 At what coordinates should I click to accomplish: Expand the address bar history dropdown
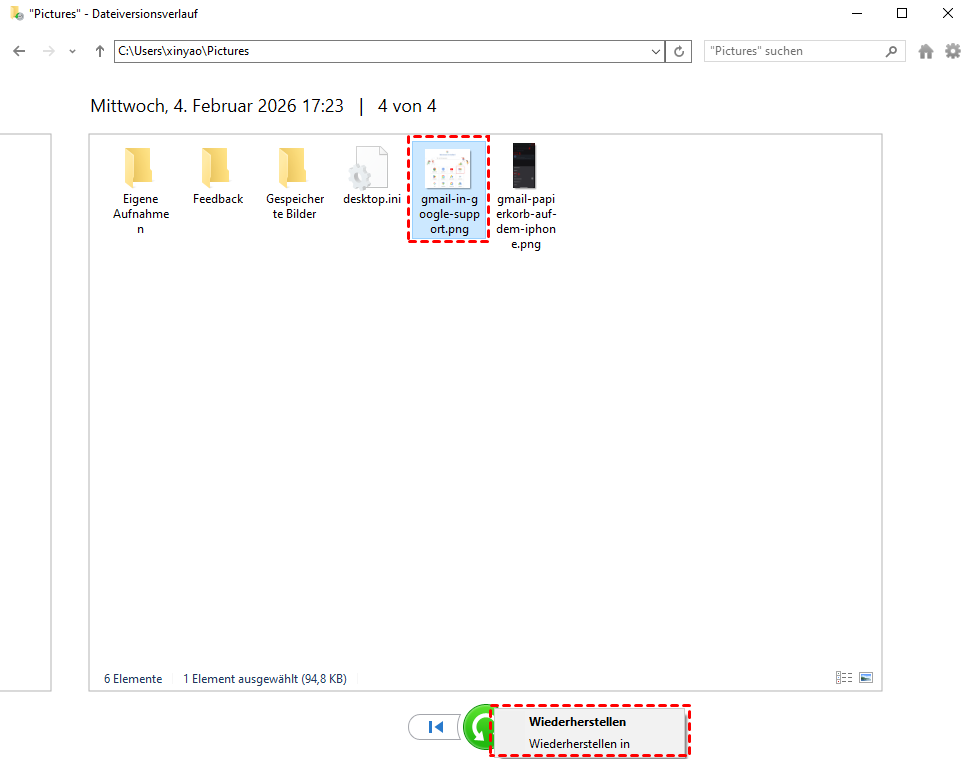(x=656, y=51)
